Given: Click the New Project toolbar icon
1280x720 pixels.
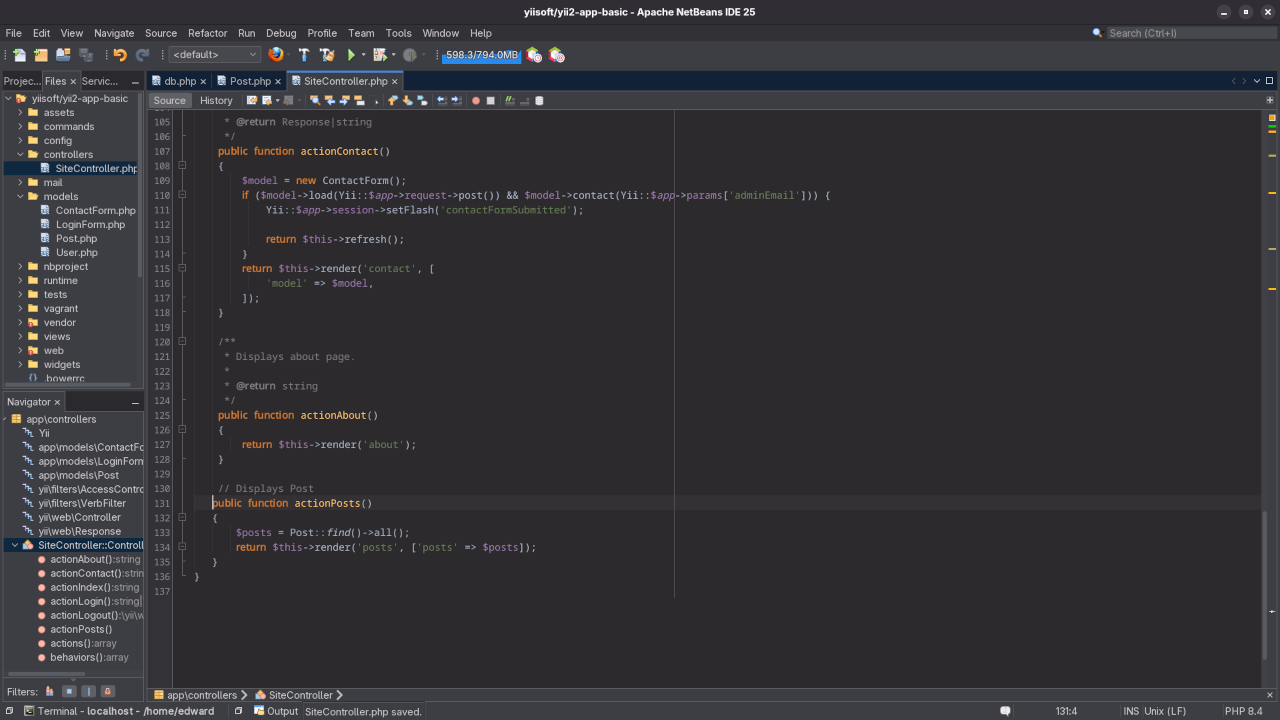Looking at the screenshot, I should (x=41, y=55).
